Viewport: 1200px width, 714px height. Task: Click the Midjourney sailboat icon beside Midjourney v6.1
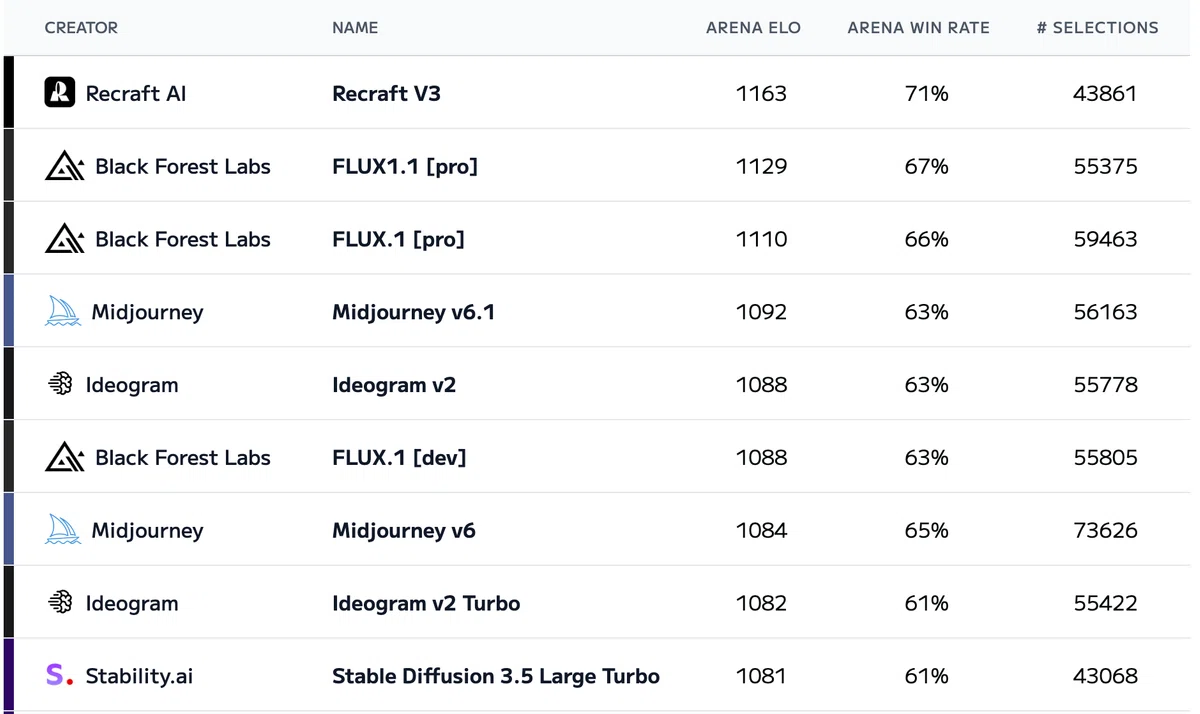click(x=63, y=311)
